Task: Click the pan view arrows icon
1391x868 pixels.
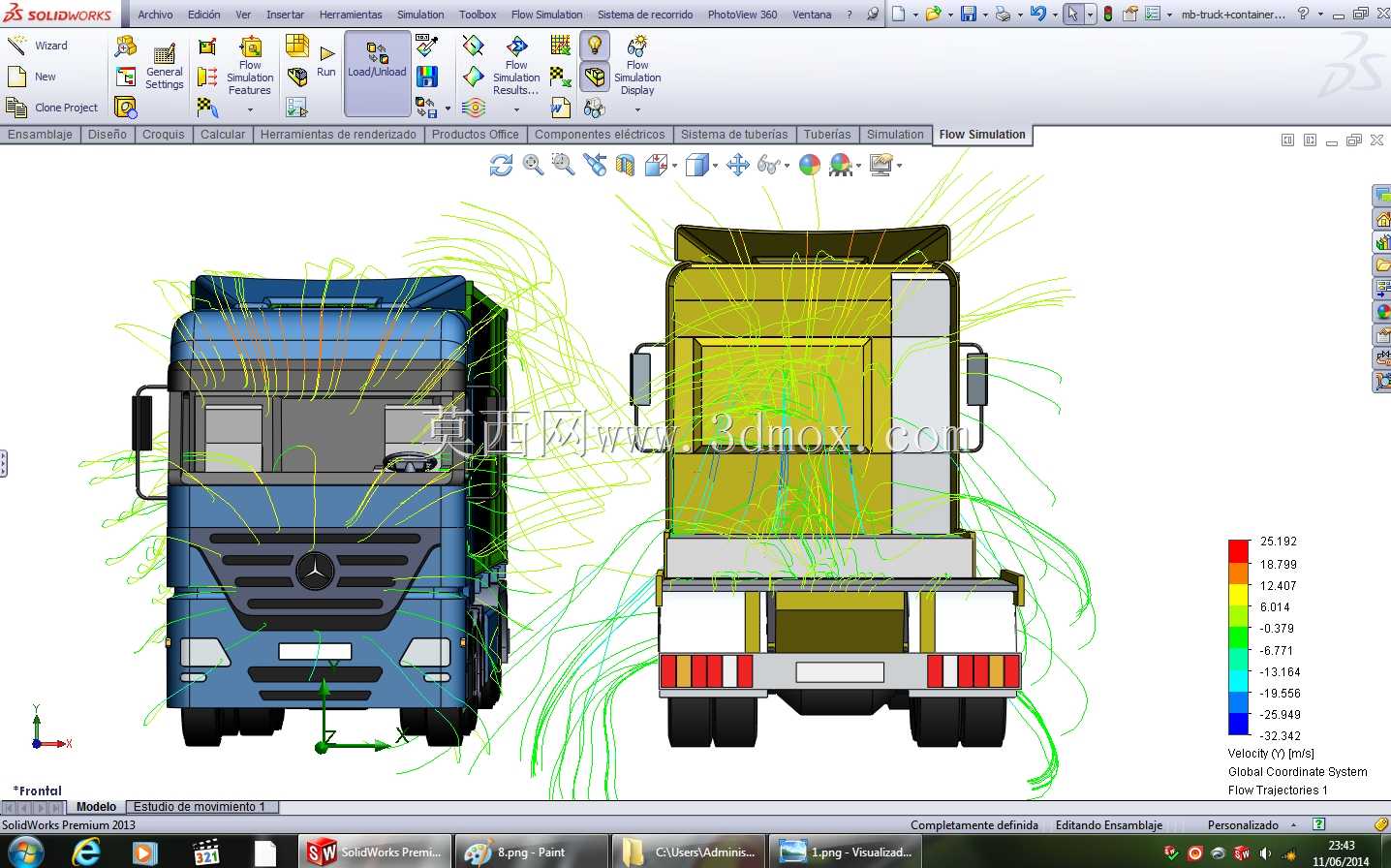Action: click(738, 166)
